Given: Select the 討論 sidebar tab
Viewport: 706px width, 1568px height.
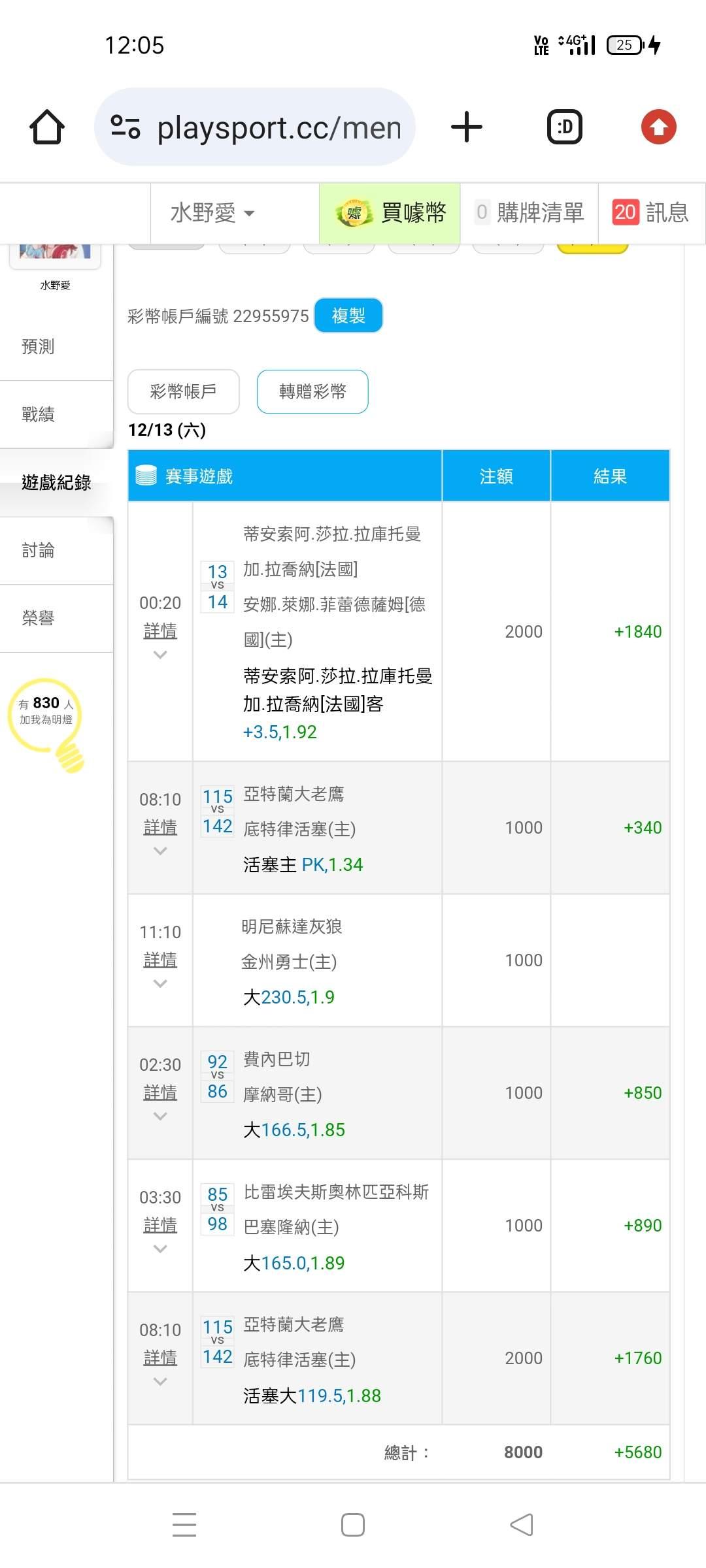Looking at the screenshot, I should (38, 550).
